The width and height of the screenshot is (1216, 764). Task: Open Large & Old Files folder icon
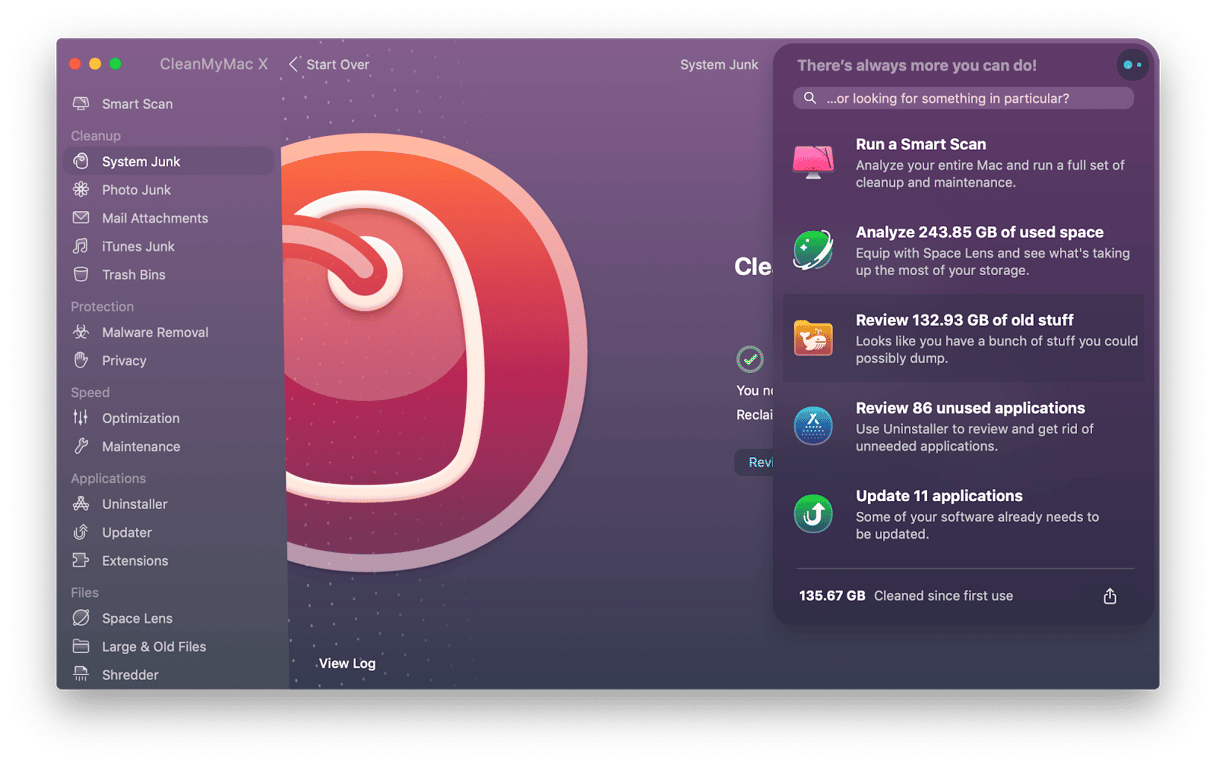pos(81,646)
